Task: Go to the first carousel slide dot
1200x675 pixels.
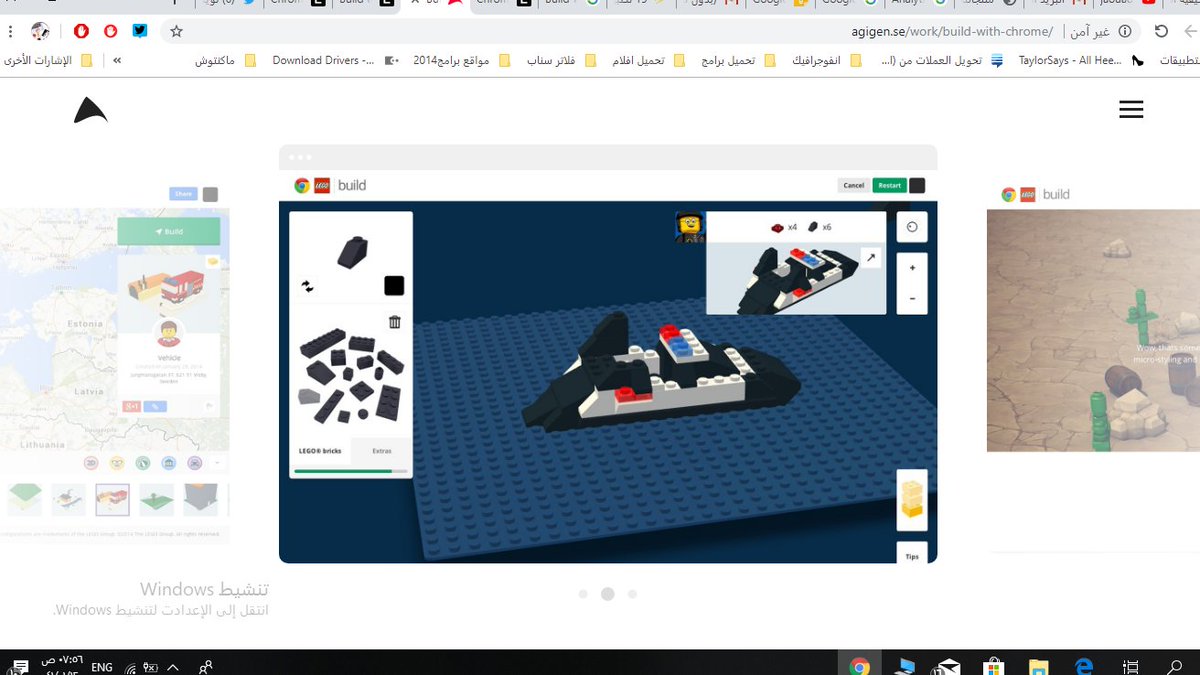Action: click(583, 594)
